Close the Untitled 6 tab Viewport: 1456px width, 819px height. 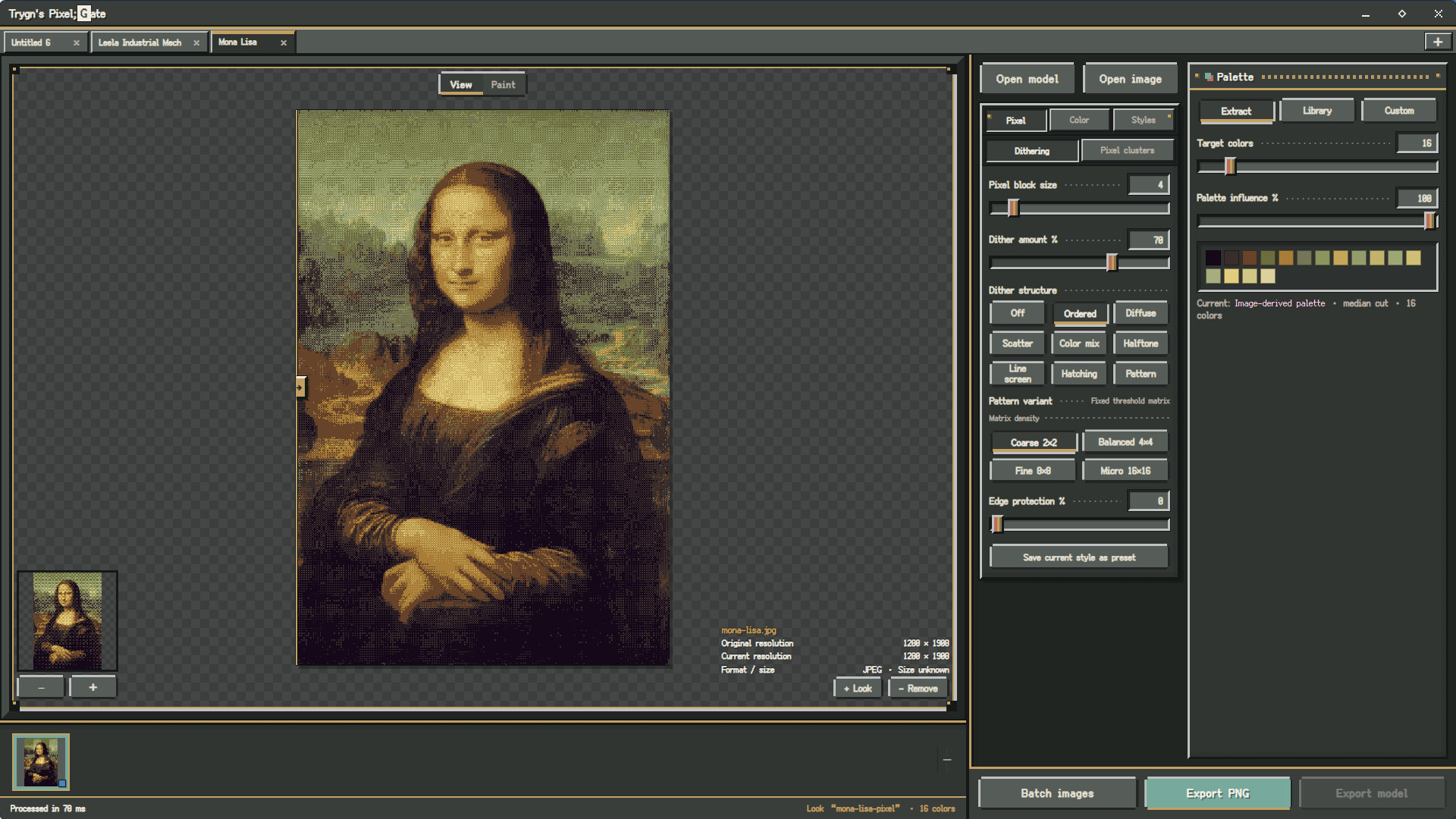point(76,43)
